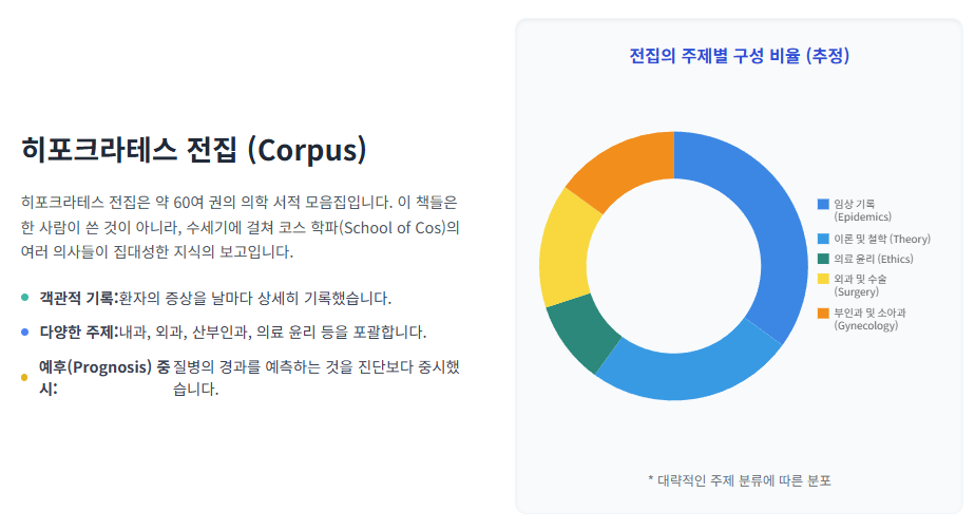Click the dark green donut segment

click(x=581, y=332)
